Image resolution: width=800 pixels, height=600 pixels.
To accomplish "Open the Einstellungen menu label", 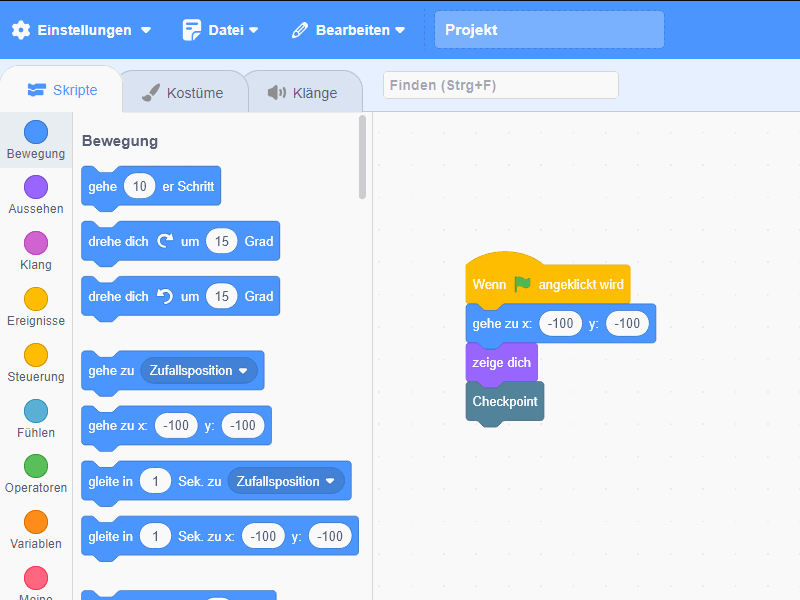I will [x=84, y=30].
